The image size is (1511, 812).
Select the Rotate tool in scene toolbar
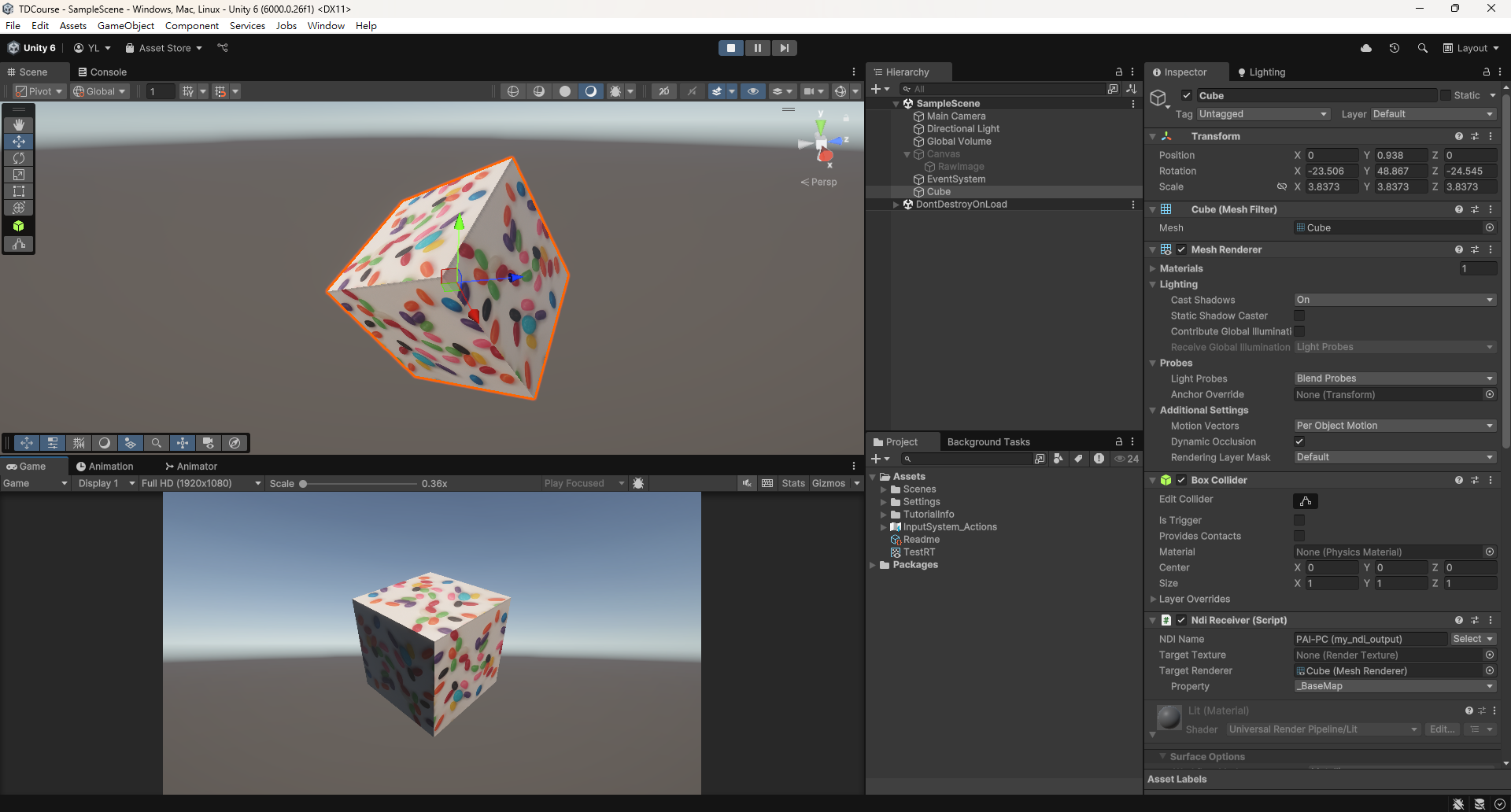pos(19,158)
